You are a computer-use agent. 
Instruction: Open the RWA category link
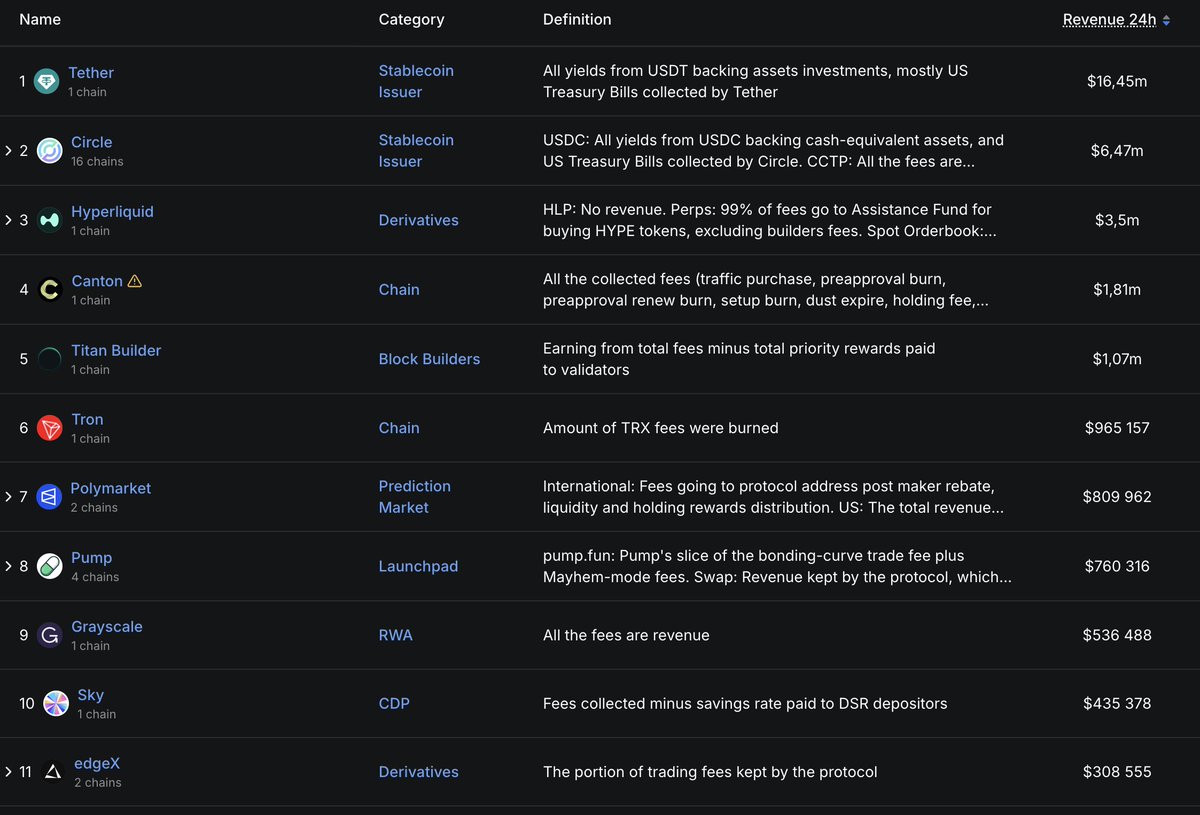pyautogui.click(x=395, y=635)
